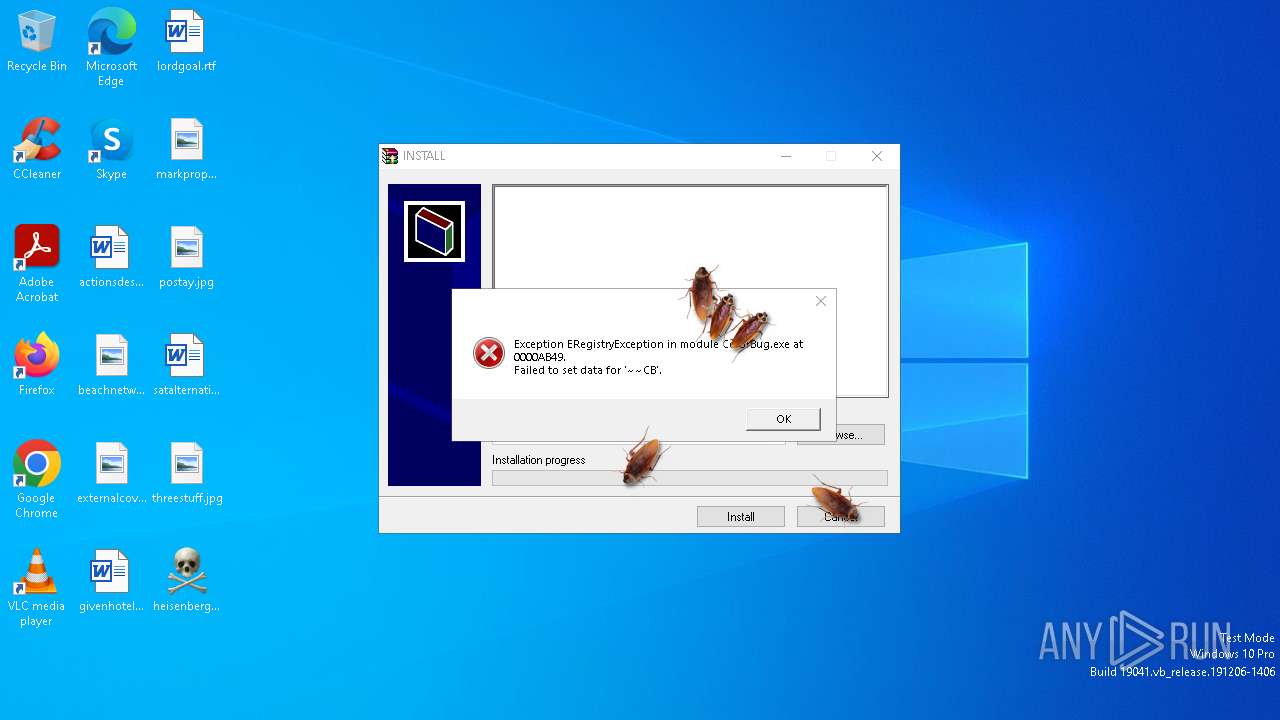
Task: Open the CCleaner shortcut
Action: click(37, 149)
